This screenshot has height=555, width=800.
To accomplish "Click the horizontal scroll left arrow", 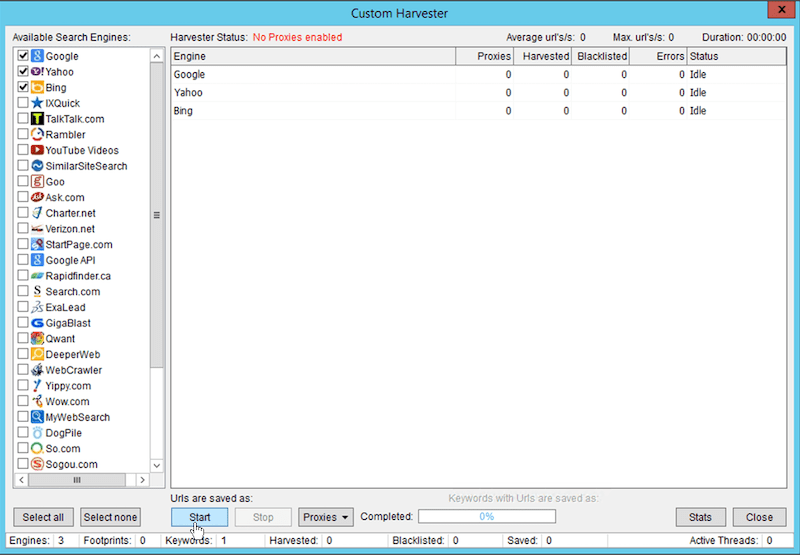I will click(x=21, y=480).
